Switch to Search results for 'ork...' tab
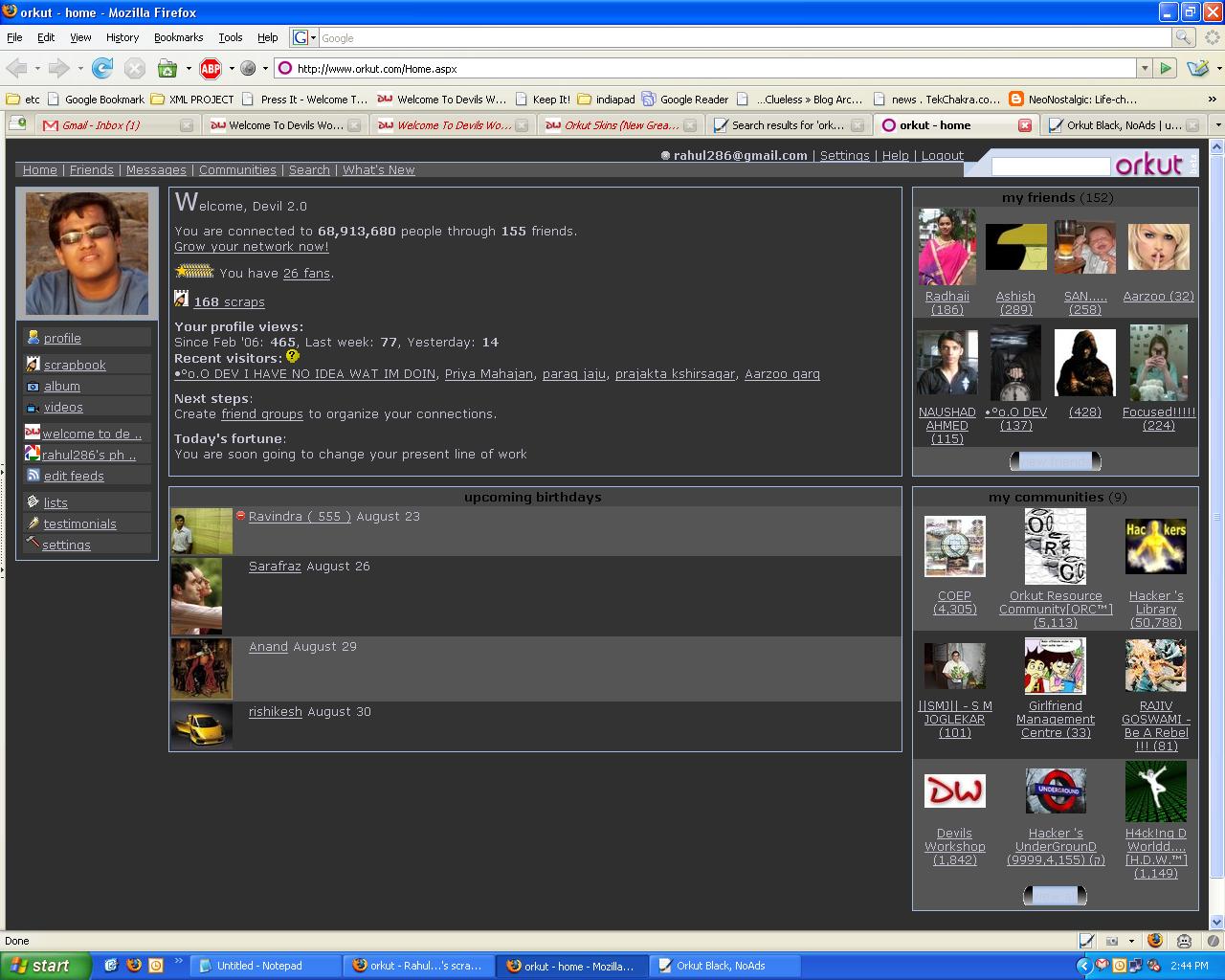 point(789,124)
